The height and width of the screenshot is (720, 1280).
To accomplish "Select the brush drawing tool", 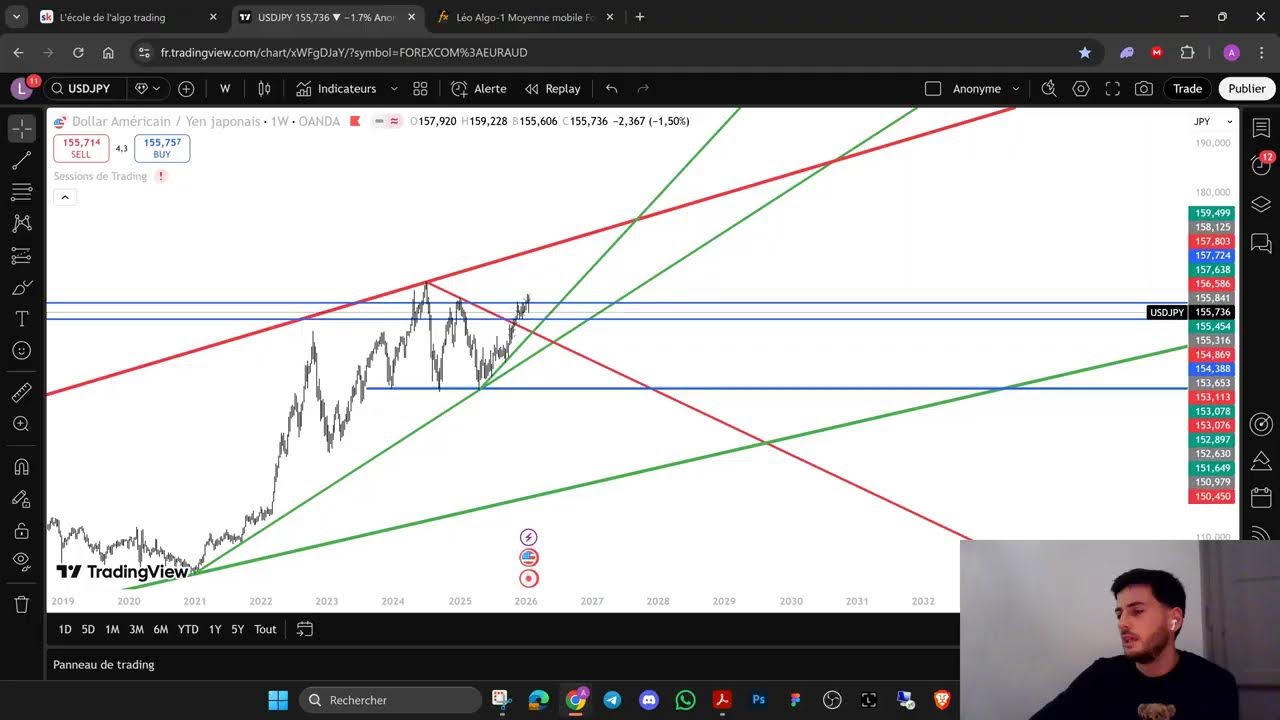I will [x=21, y=288].
